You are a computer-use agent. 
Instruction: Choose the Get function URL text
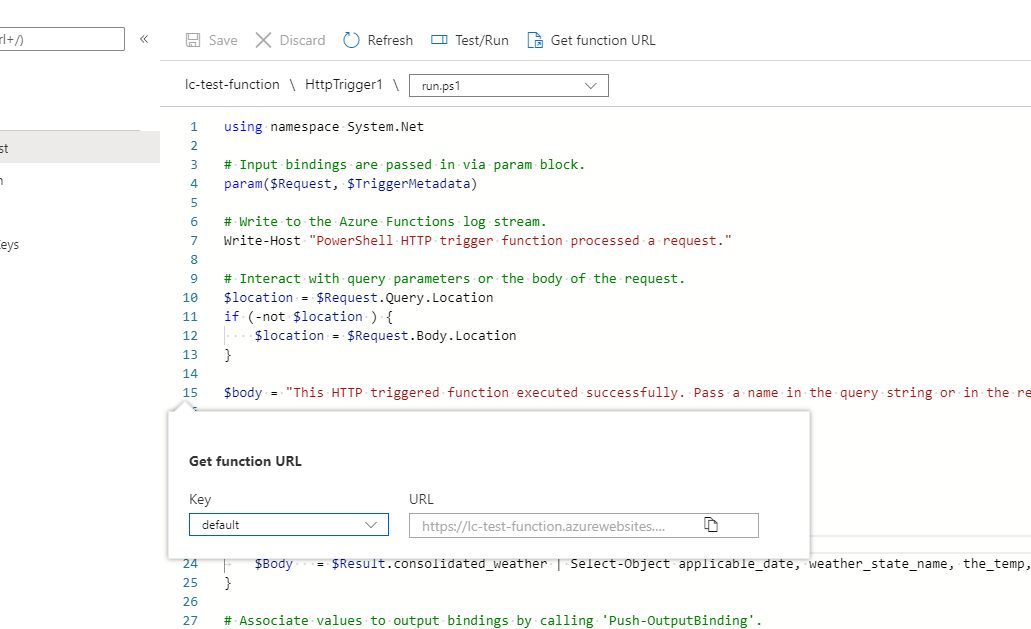[x=603, y=40]
